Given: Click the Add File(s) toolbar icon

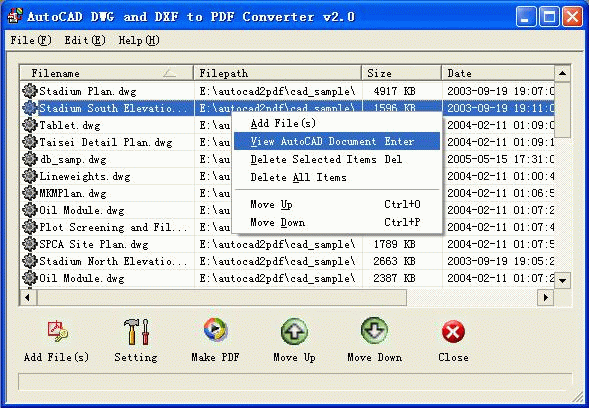Looking at the screenshot, I should pos(57,331).
